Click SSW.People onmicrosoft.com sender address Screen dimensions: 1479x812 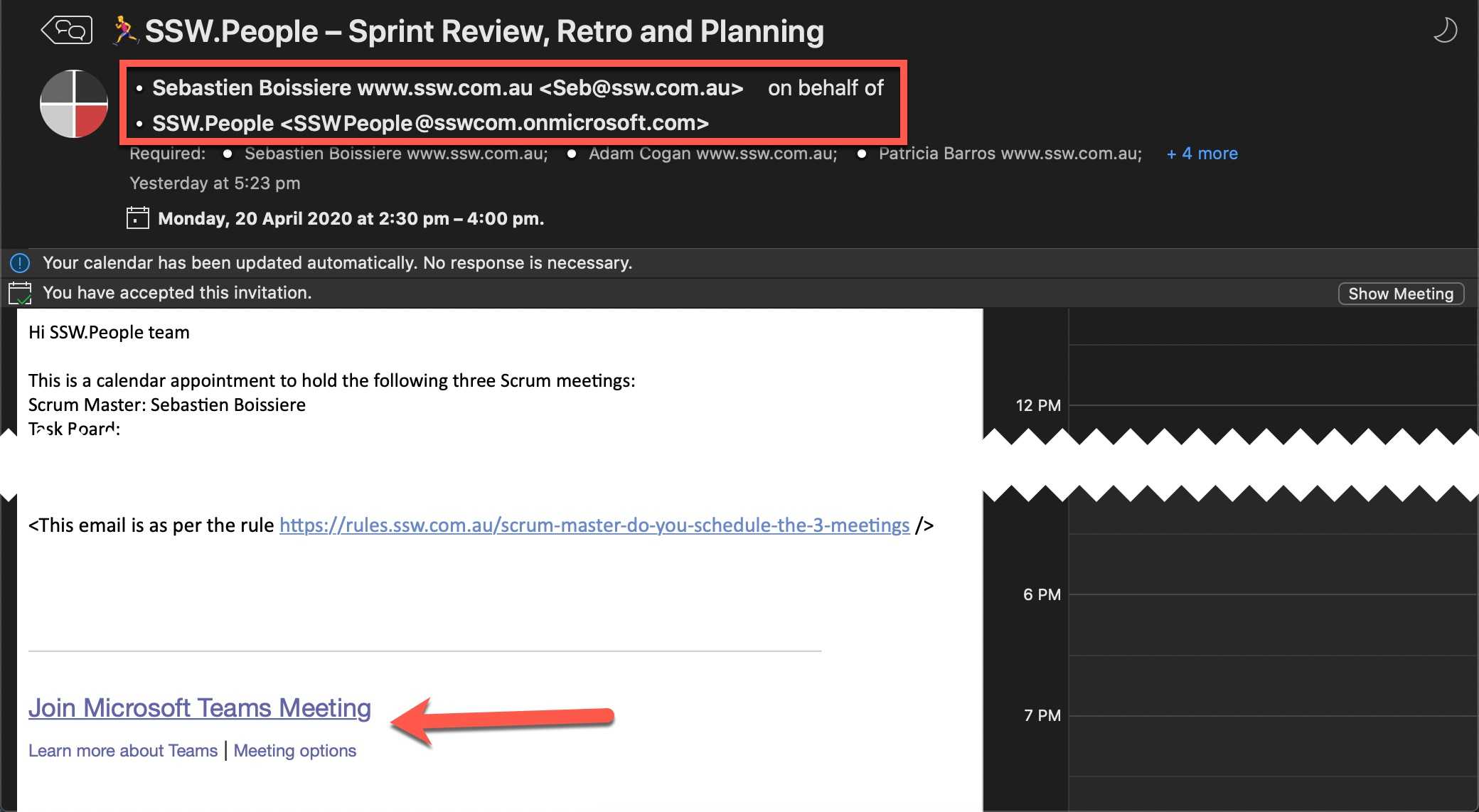430,123
